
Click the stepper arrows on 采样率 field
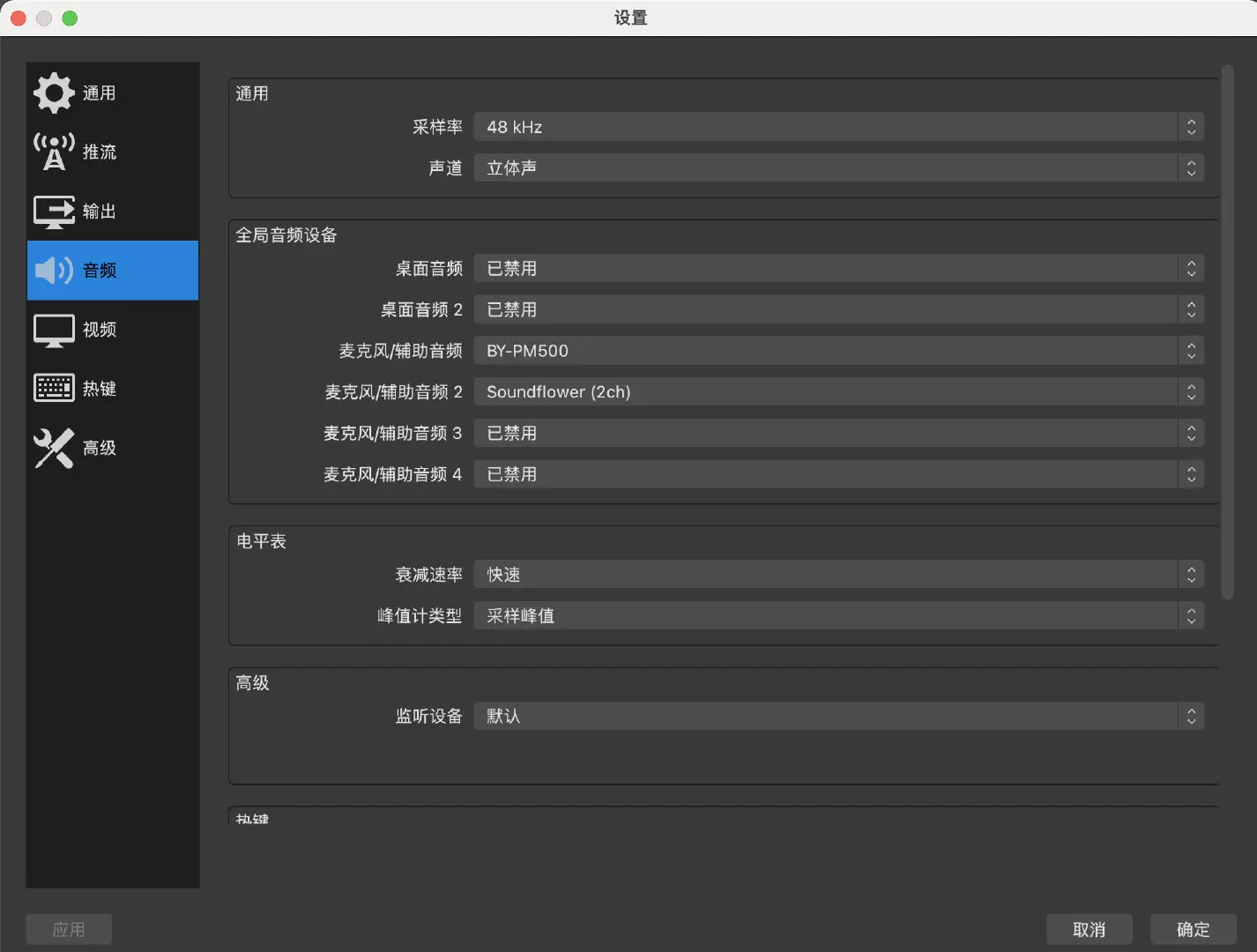pyautogui.click(x=1191, y=127)
